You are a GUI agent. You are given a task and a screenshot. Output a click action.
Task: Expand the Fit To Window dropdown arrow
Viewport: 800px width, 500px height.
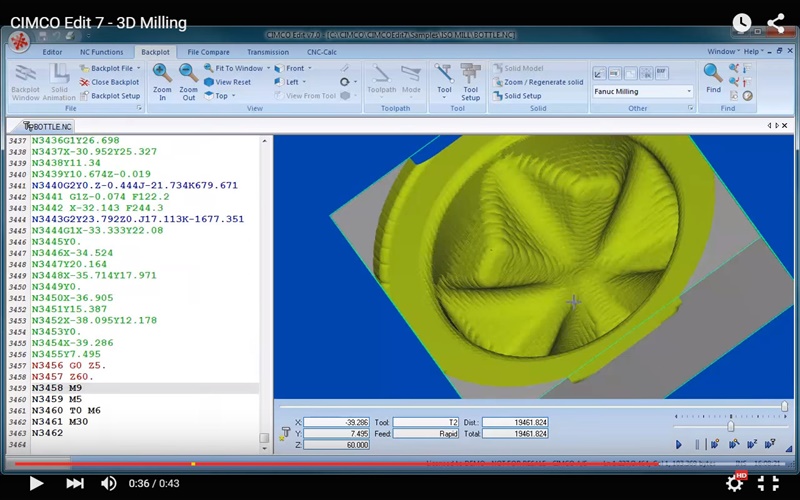coord(267,68)
